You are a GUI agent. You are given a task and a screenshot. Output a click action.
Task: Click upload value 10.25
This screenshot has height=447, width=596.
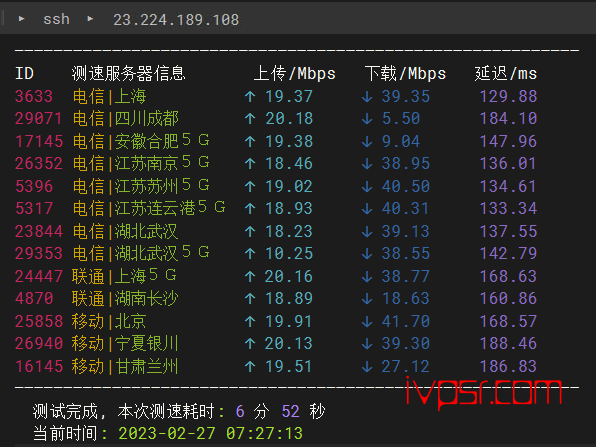tap(289, 253)
